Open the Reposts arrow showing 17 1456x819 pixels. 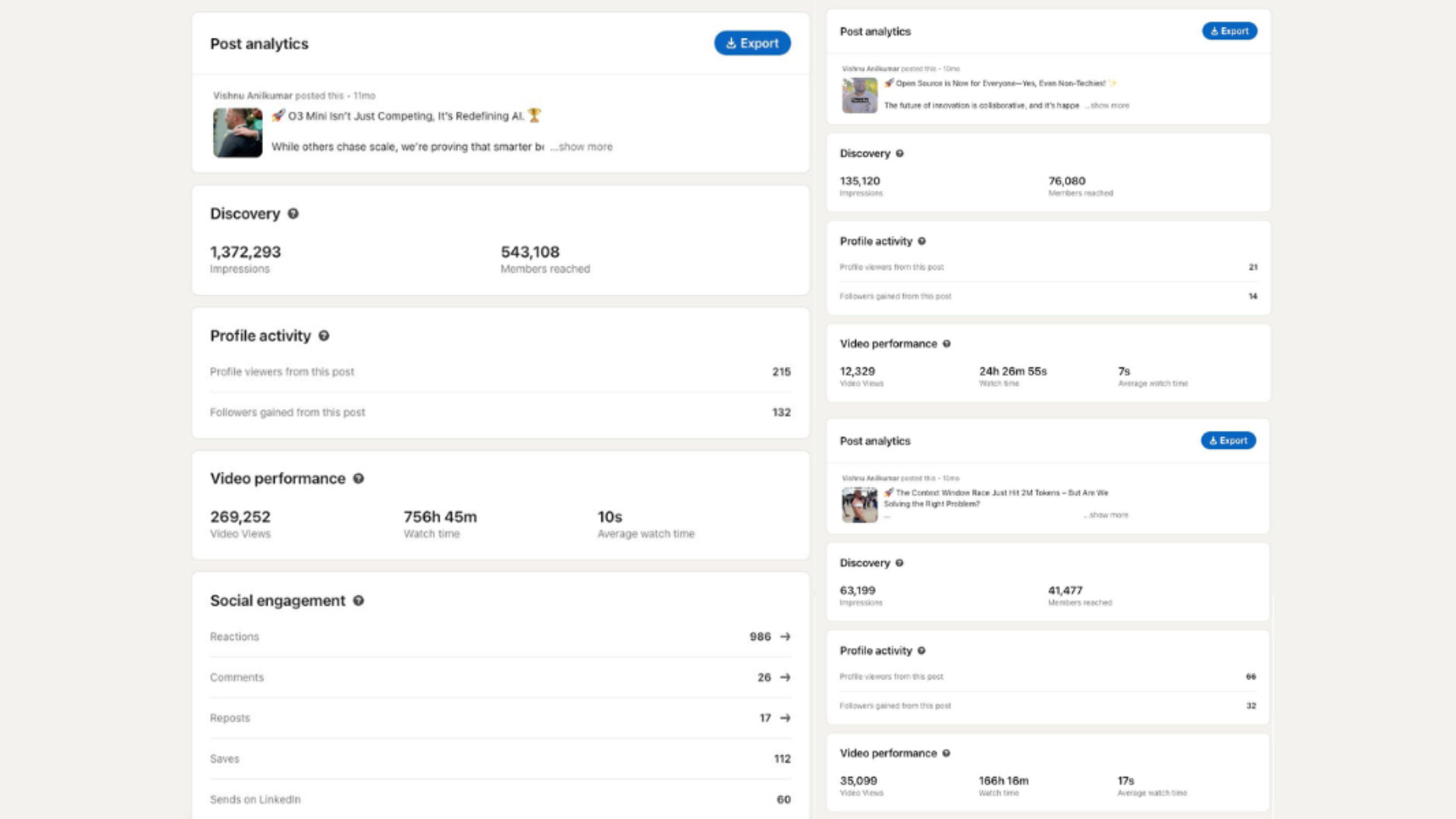[785, 718]
